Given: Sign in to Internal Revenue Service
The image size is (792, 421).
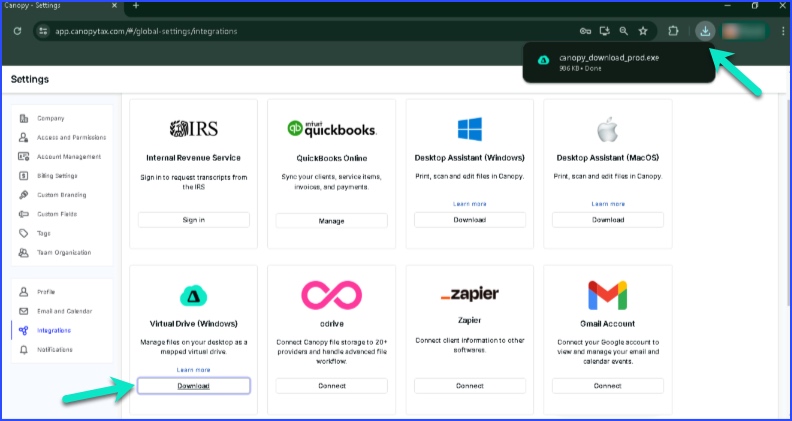Looking at the screenshot, I should pos(193,220).
